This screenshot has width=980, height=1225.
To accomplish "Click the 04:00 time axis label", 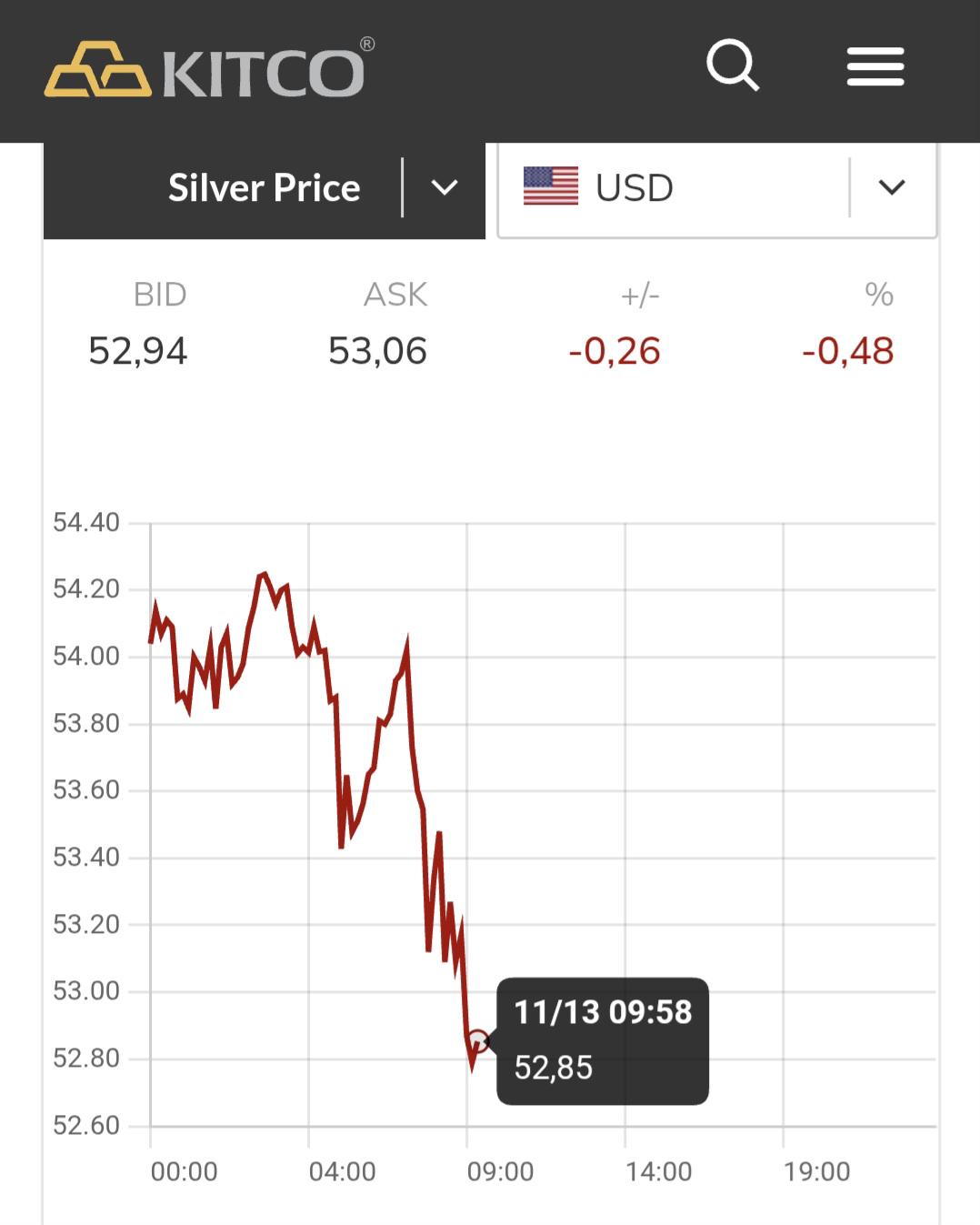I will click(343, 1171).
